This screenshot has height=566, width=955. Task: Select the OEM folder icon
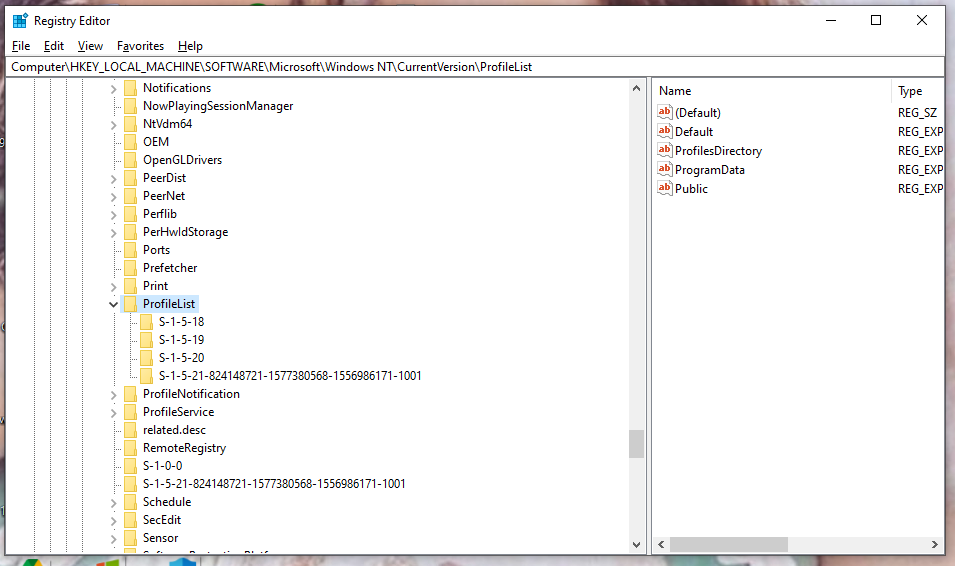pos(130,142)
